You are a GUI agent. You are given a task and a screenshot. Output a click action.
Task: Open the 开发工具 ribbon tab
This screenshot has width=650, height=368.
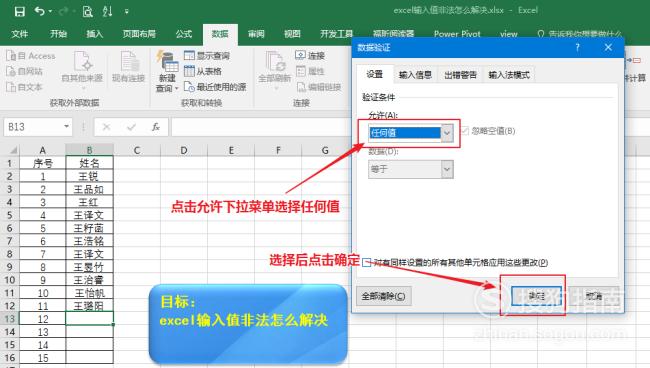coord(336,34)
